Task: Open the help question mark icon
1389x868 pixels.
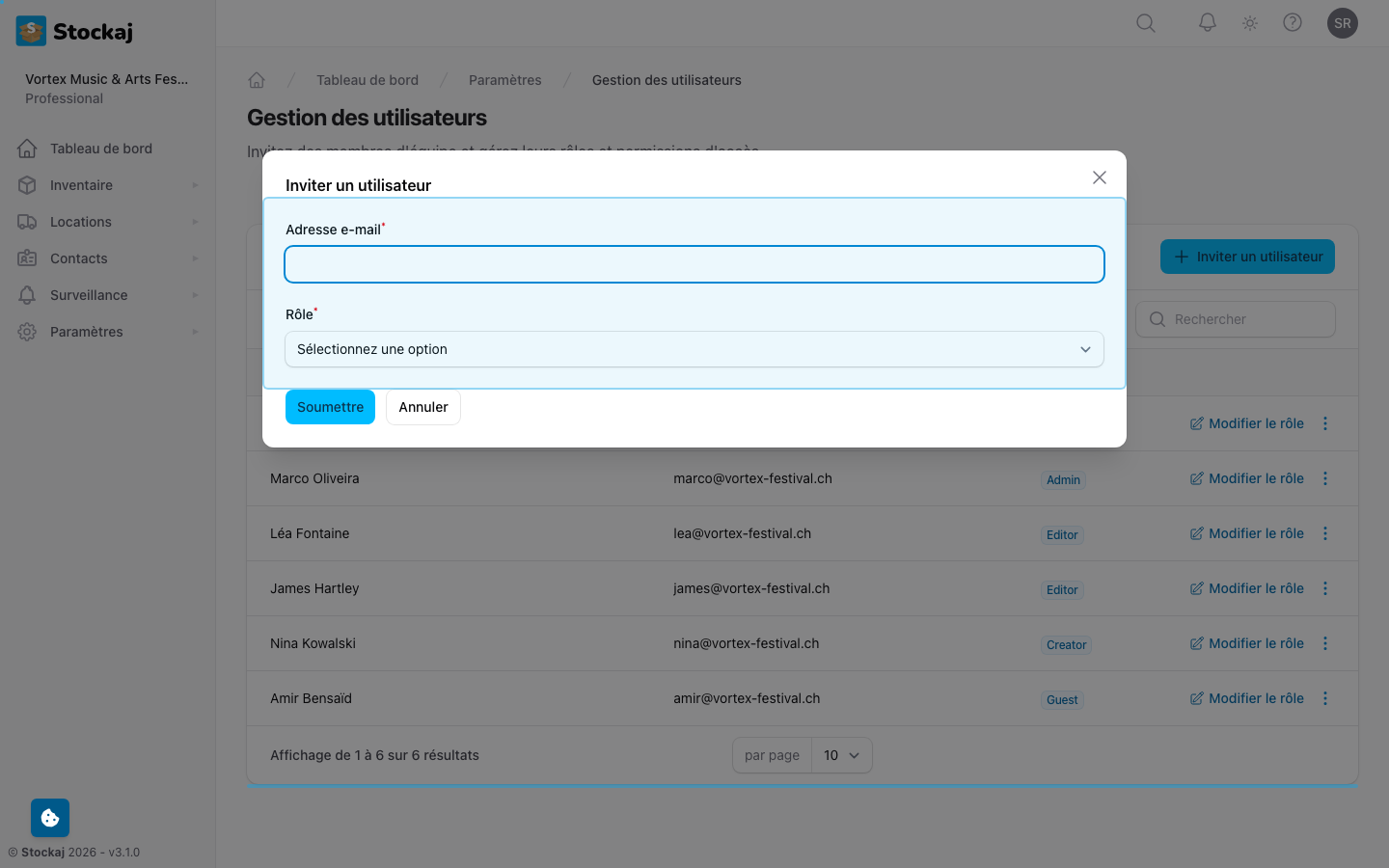Action: coord(1293,22)
